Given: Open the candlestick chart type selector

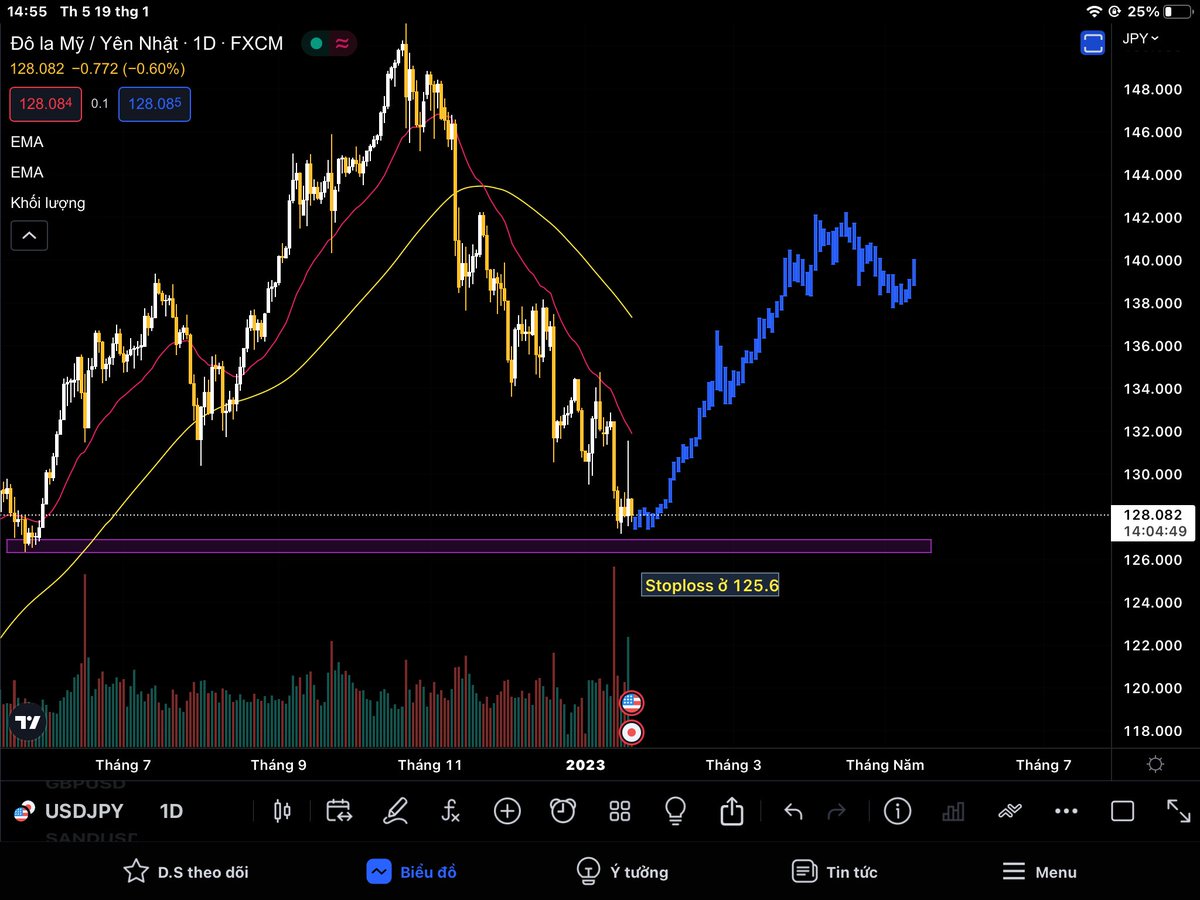Looking at the screenshot, I should pyautogui.click(x=282, y=811).
